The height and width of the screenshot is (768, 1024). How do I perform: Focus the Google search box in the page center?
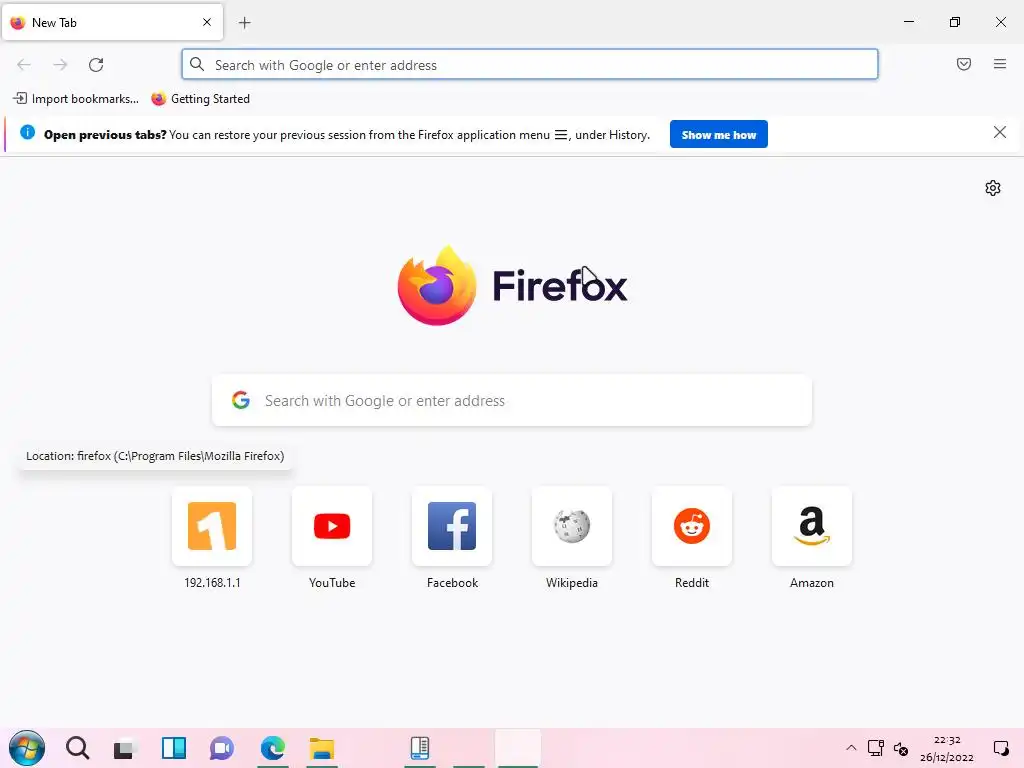(512, 400)
